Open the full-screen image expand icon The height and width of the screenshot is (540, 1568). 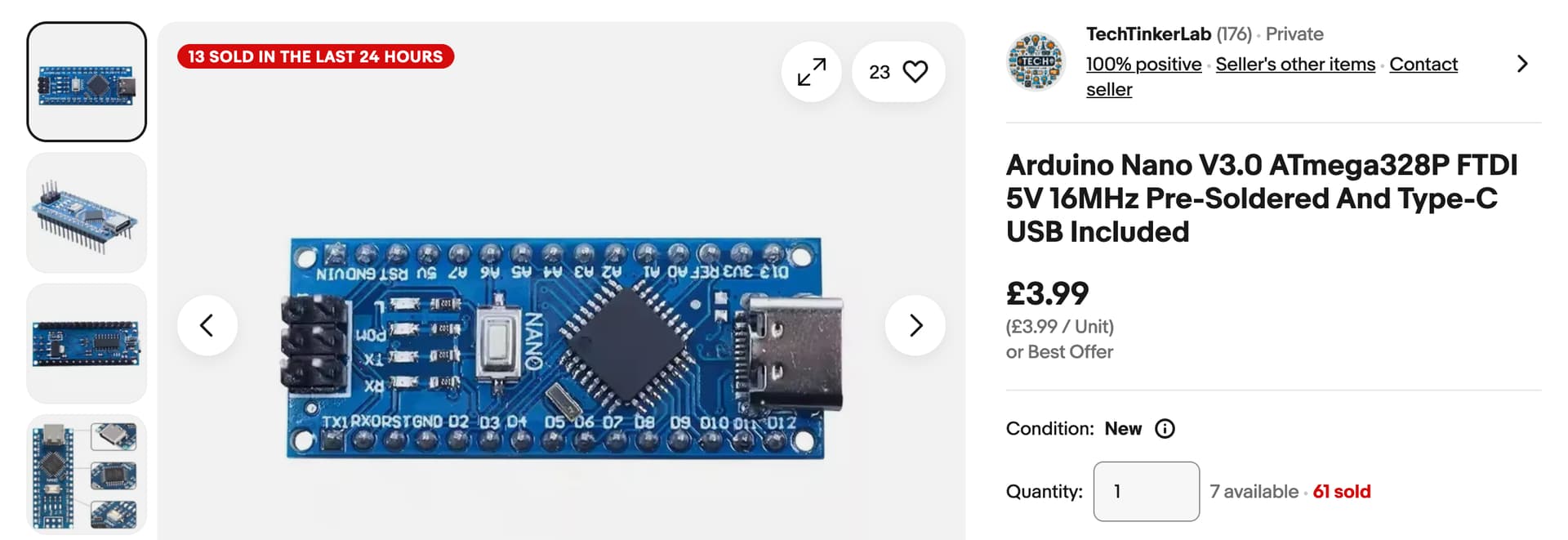(812, 72)
